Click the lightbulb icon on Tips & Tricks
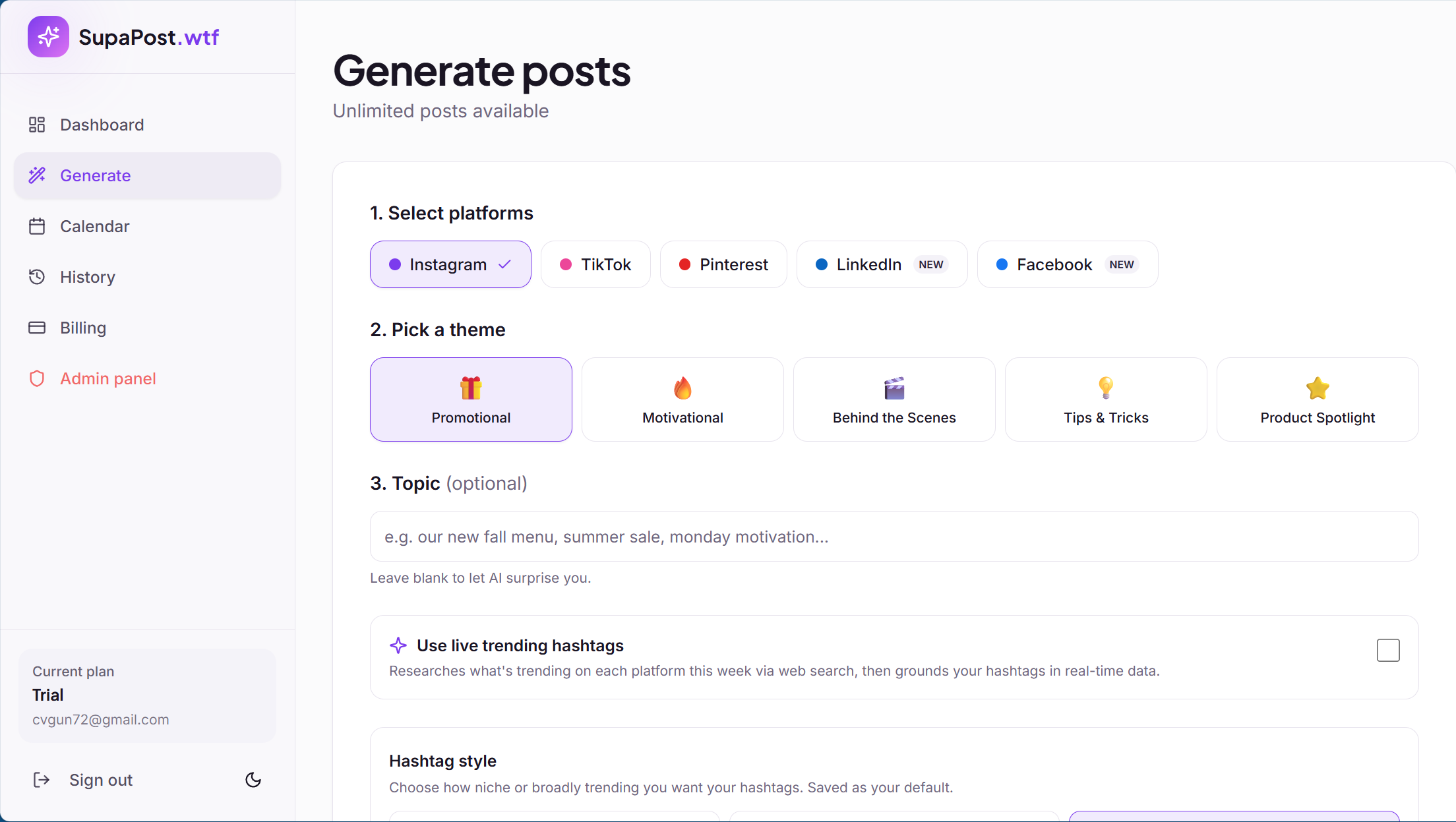The height and width of the screenshot is (822, 1456). click(x=1106, y=388)
